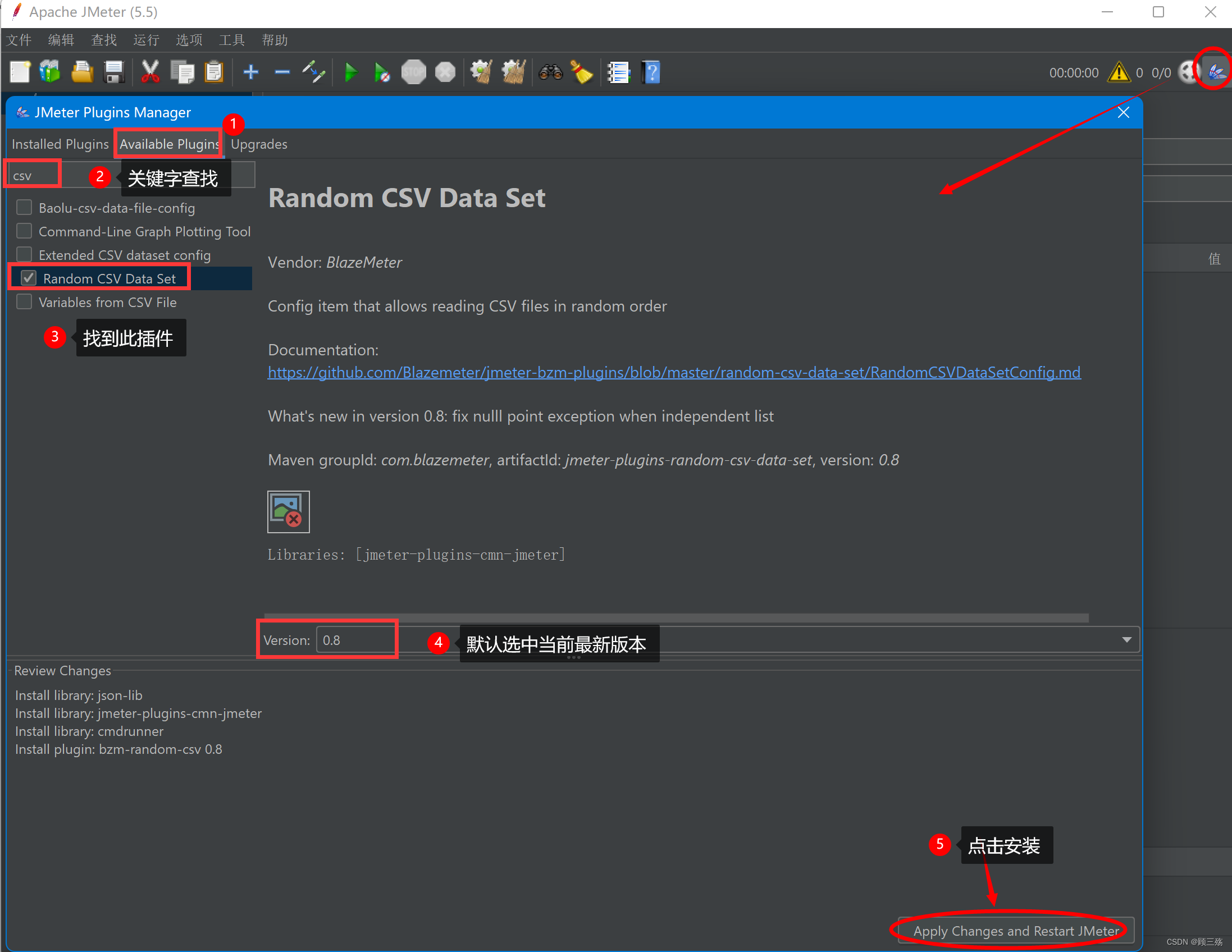Open the Templates icon in toolbar
This screenshot has width=1232, height=952.
(x=50, y=72)
